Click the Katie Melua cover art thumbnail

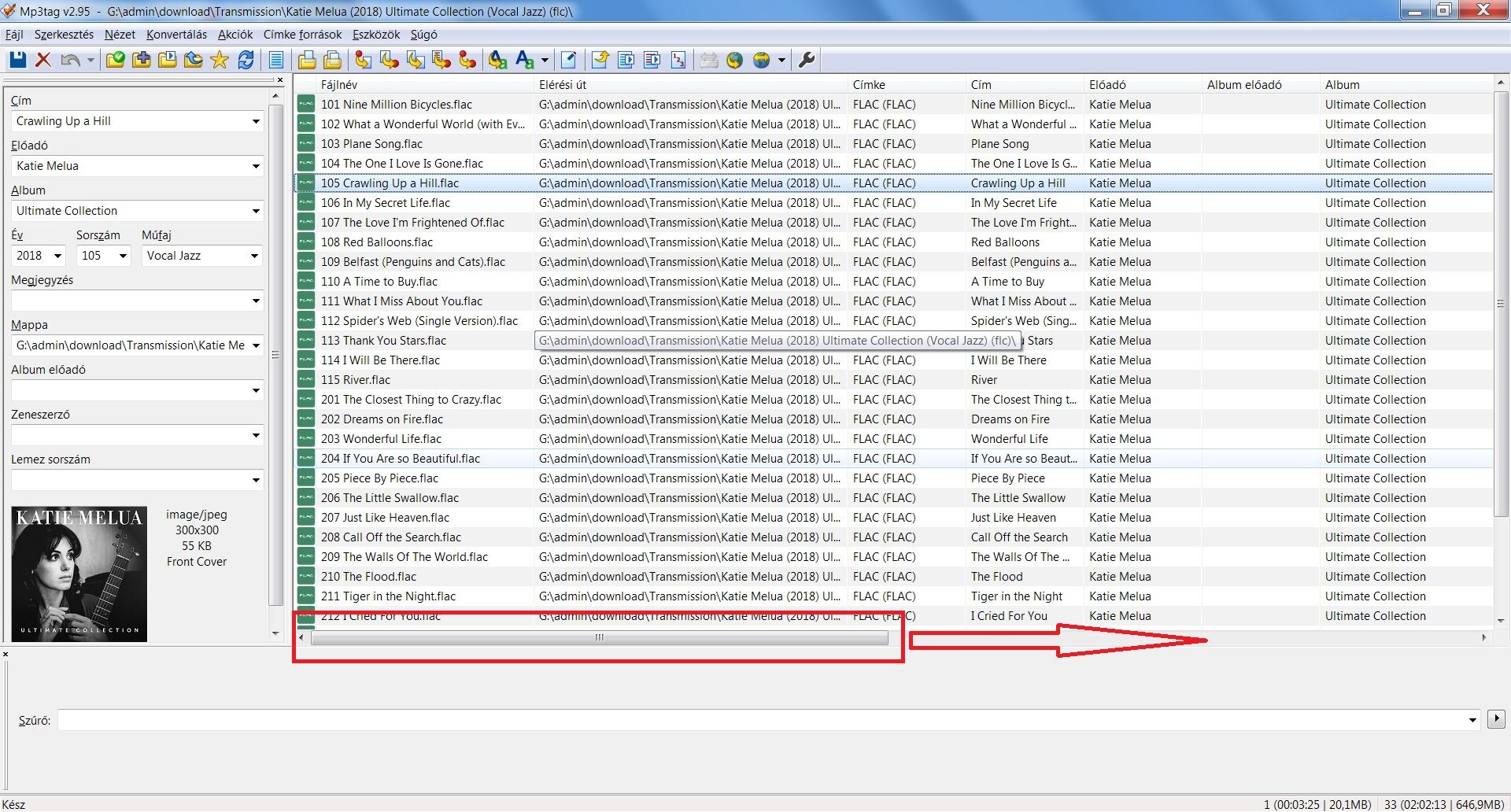pos(79,574)
